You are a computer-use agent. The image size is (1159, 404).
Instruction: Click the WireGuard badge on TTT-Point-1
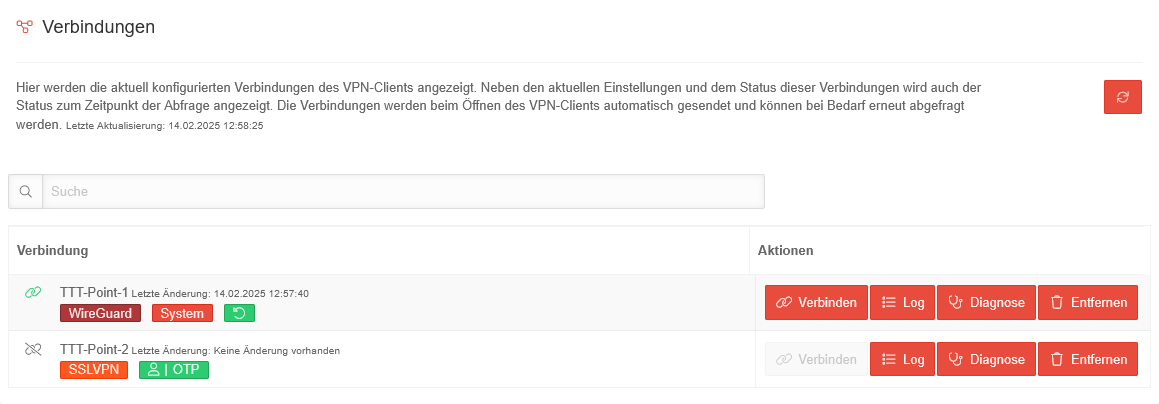tap(100, 313)
